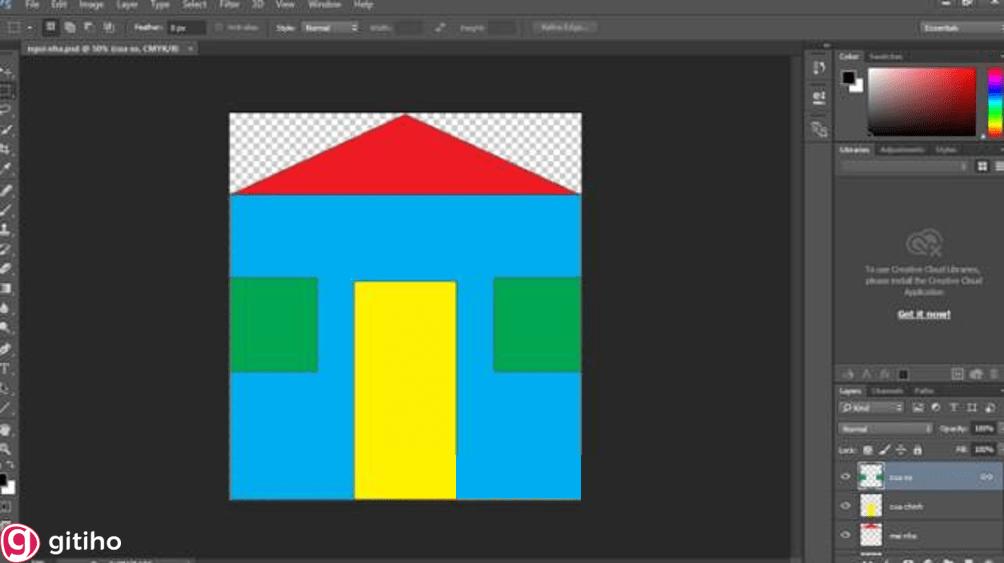The image size is (1004, 563).
Task: Pick a color in the red color field
Action: [921, 102]
